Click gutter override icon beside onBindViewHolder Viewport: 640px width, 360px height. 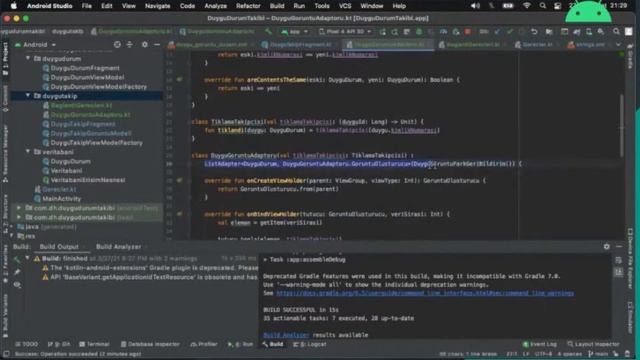click(x=180, y=213)
